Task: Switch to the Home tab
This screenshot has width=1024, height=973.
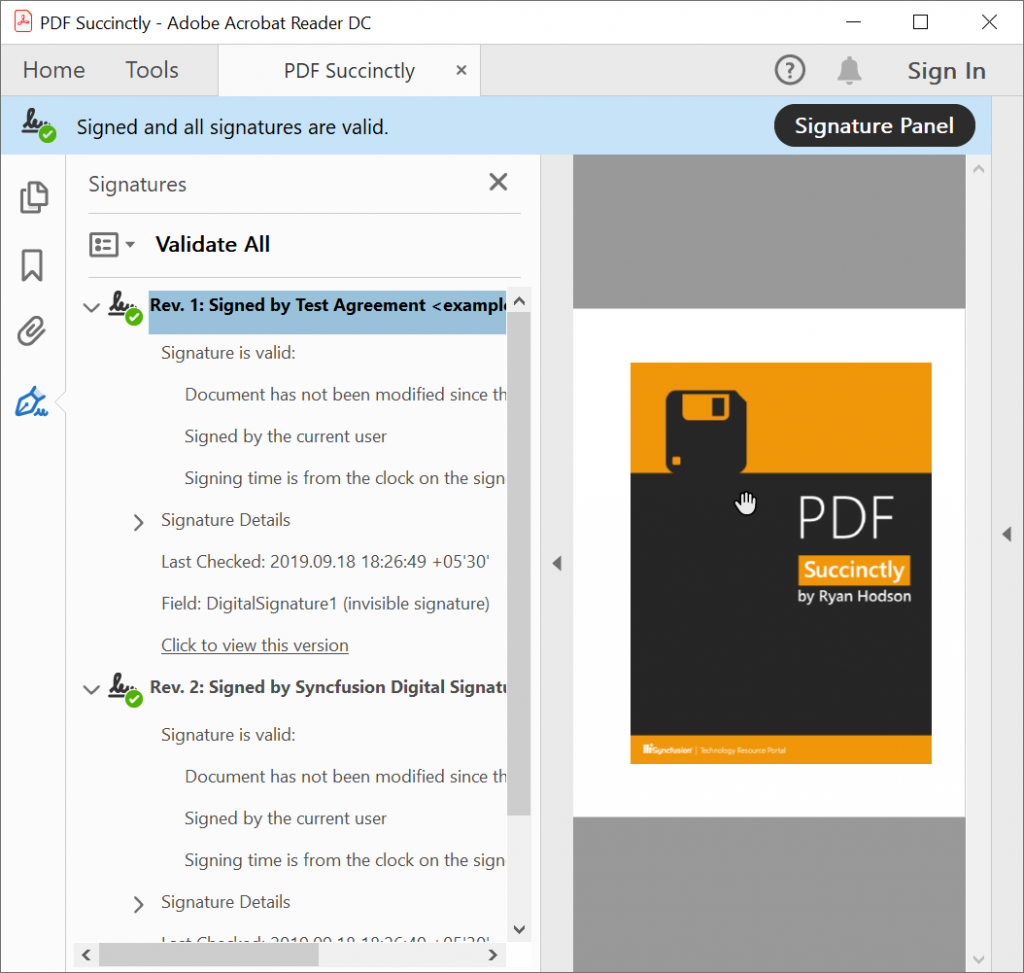Action: pyautogui.click(x=54, y=70)
